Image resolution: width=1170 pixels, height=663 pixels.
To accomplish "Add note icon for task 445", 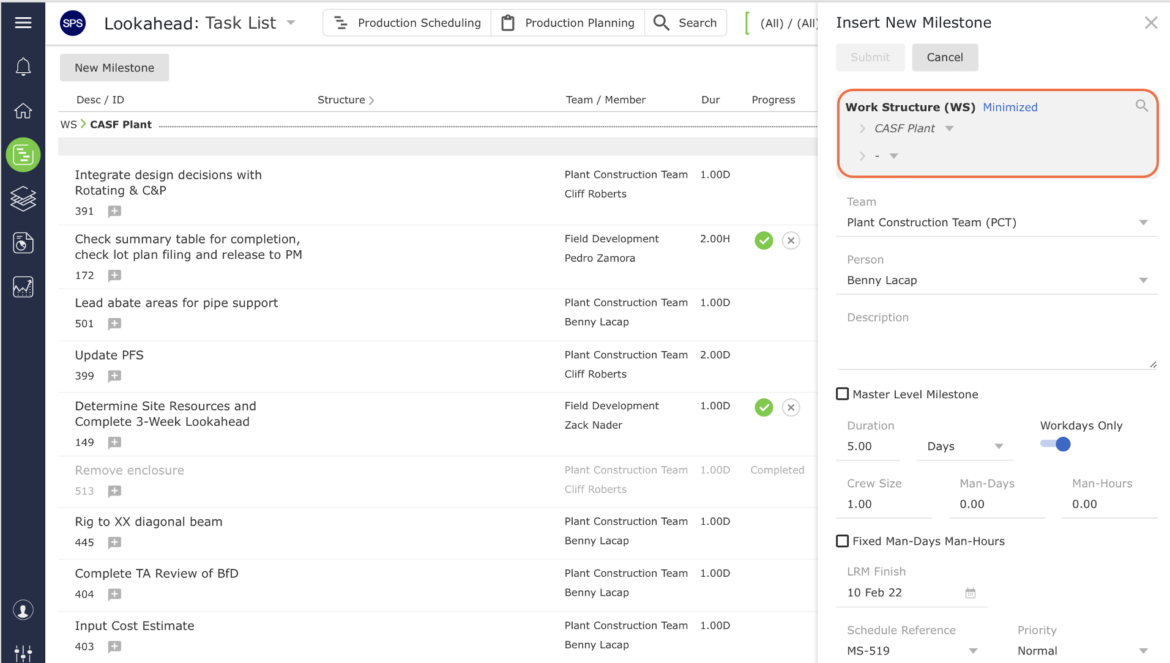I will click(114, 542).
